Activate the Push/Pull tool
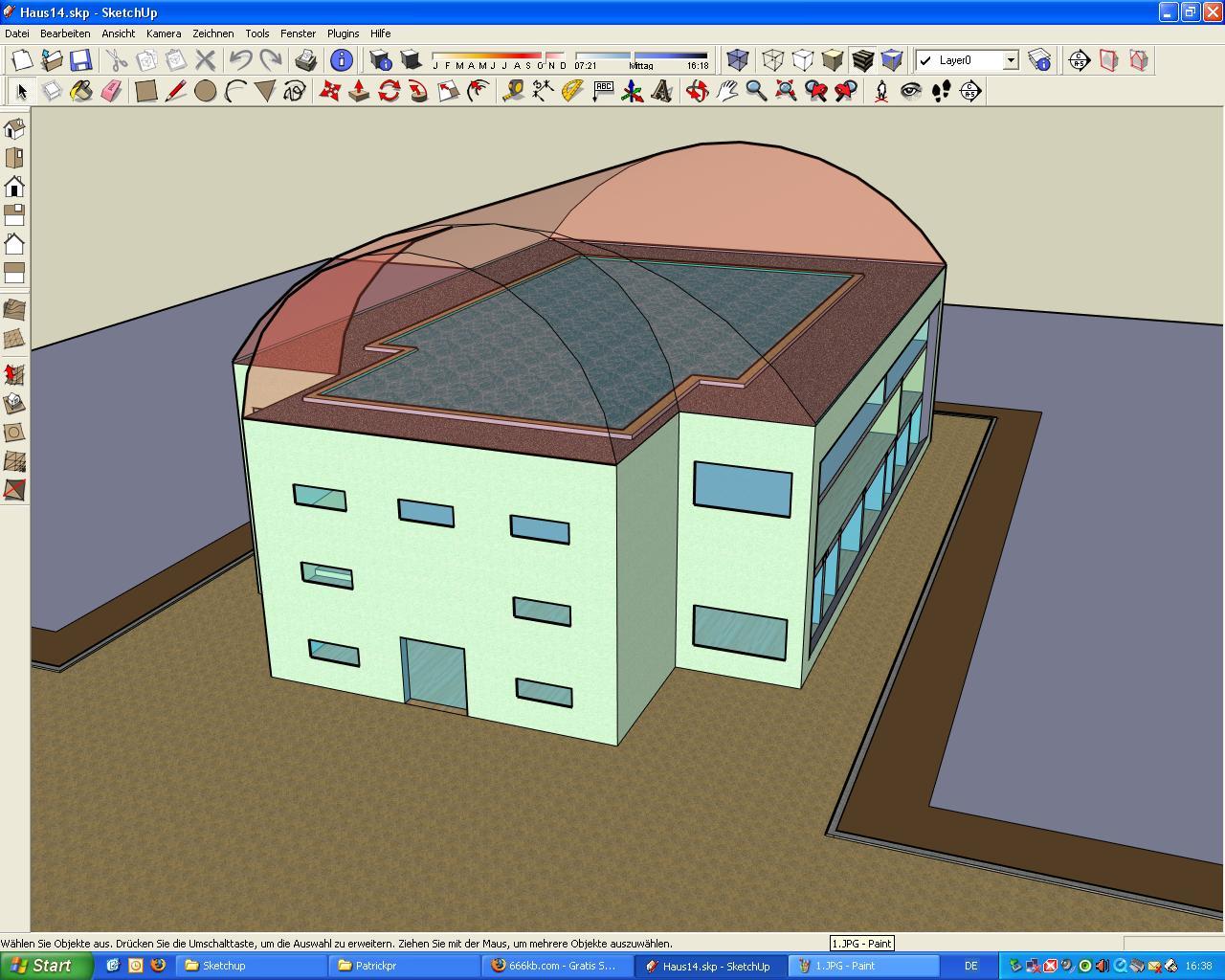This screenshot has height=980, width=1225. tap(360, 91)
